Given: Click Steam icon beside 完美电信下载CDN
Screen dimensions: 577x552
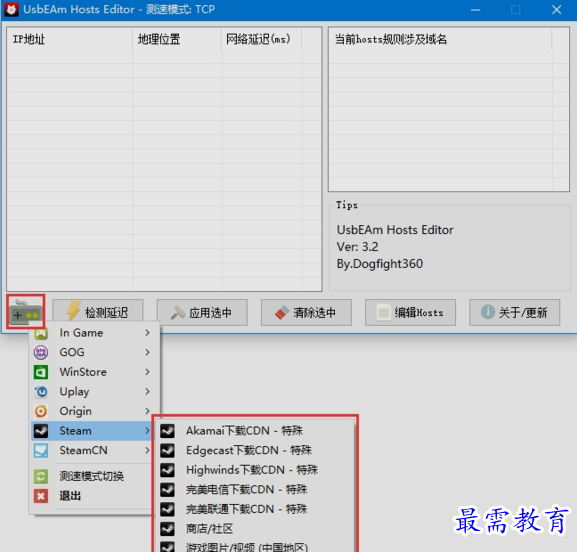Looking at the screenshot, I should 167,490.
